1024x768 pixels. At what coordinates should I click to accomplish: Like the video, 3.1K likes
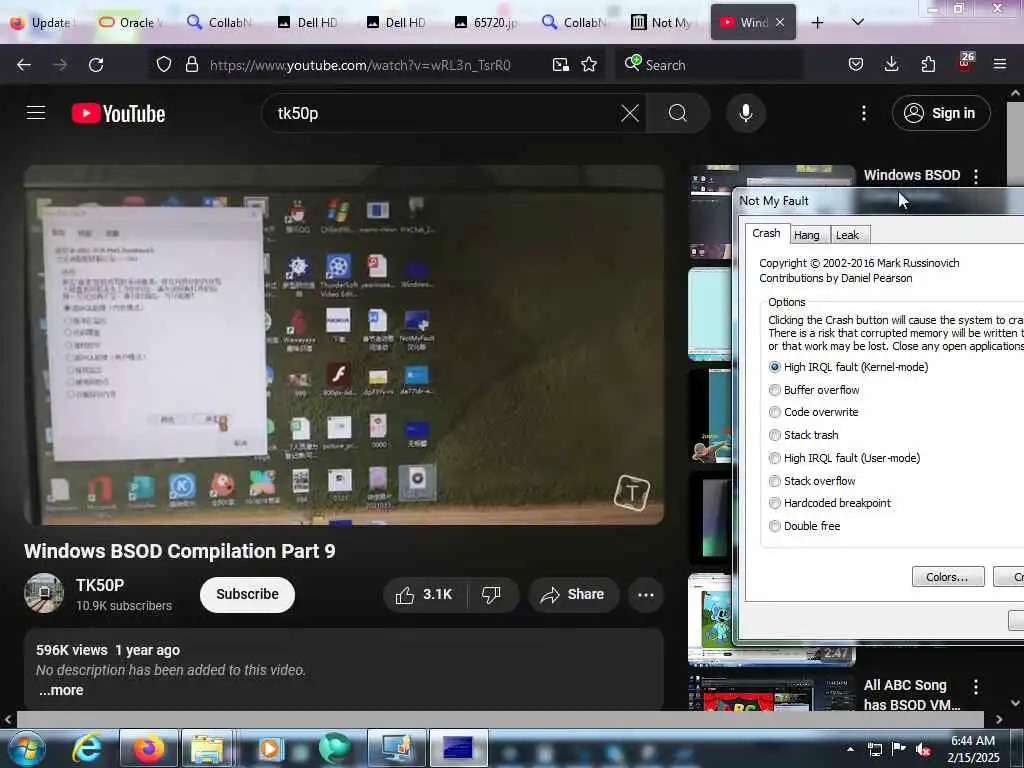pos(424,594)
